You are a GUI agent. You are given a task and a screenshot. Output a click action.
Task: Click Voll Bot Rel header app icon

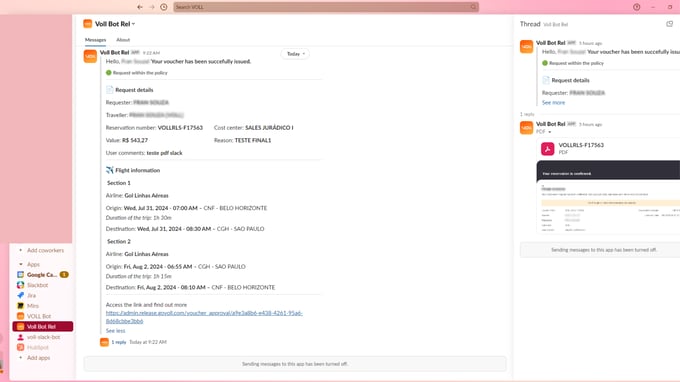pyautogui.click(x=88, y=23)
